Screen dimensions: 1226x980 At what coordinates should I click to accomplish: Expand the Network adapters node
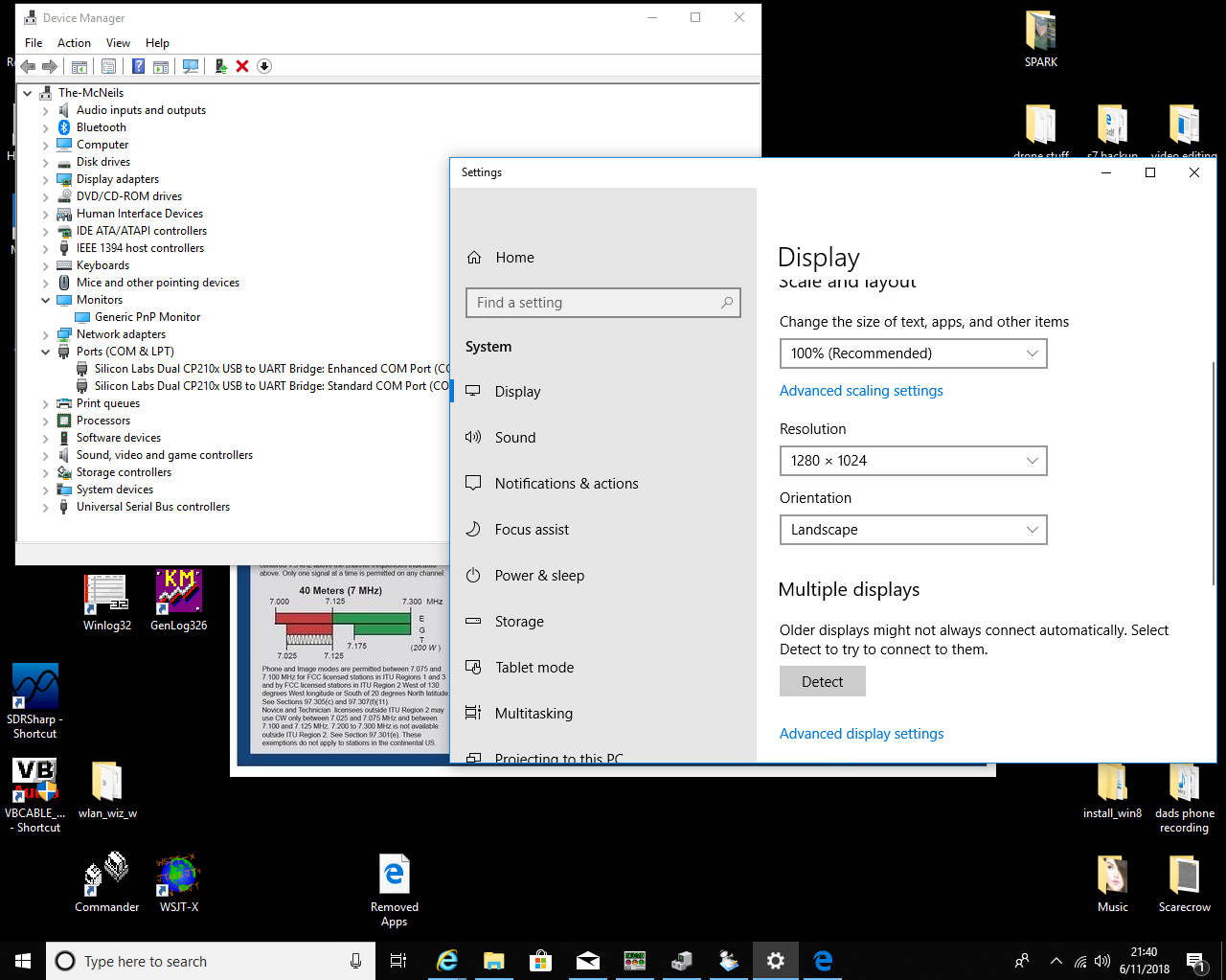click(x=45, y=334)
